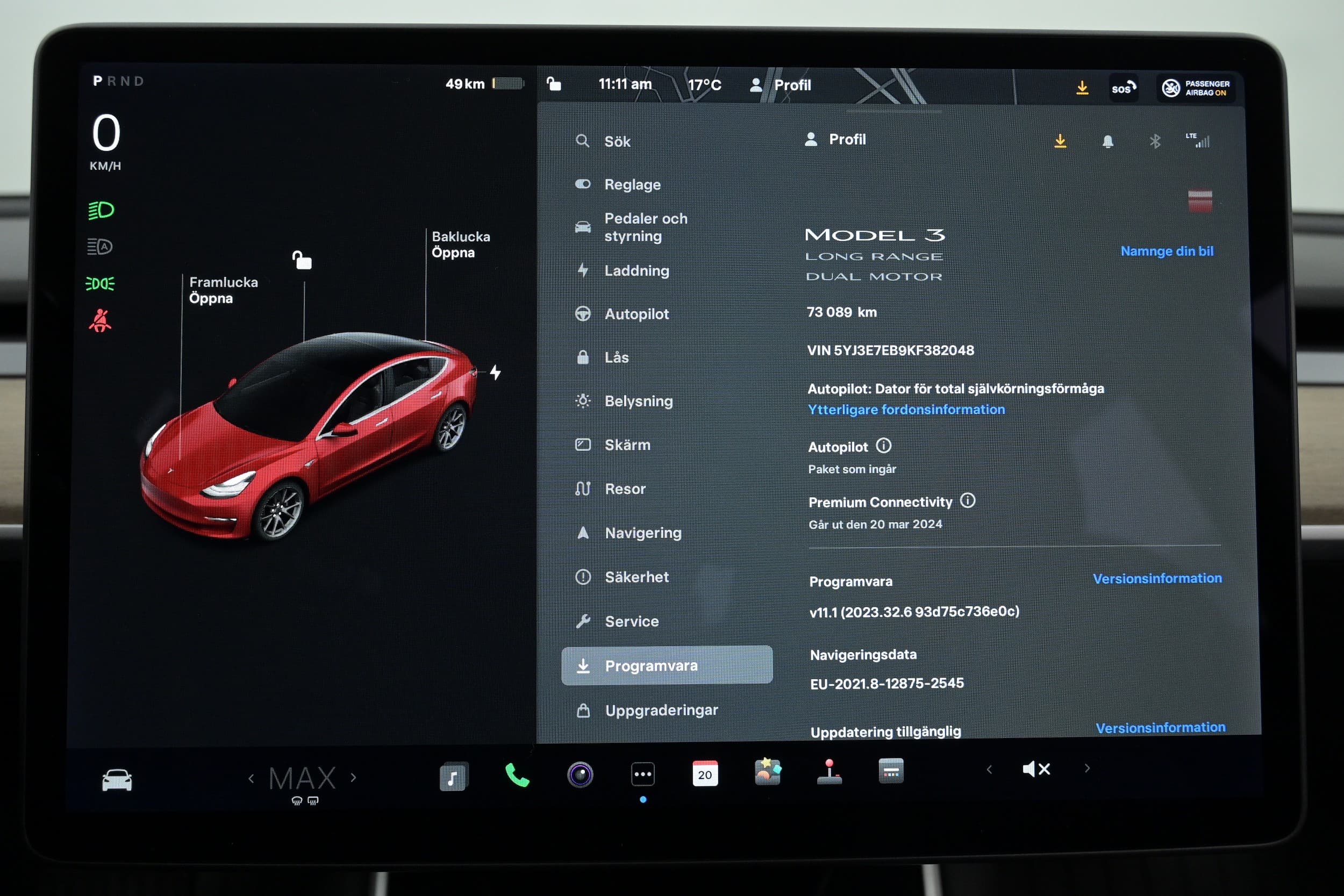1344x896 pixels.
Task: Click the Bluetooth icon
Action: click(x=1155, y=141)
